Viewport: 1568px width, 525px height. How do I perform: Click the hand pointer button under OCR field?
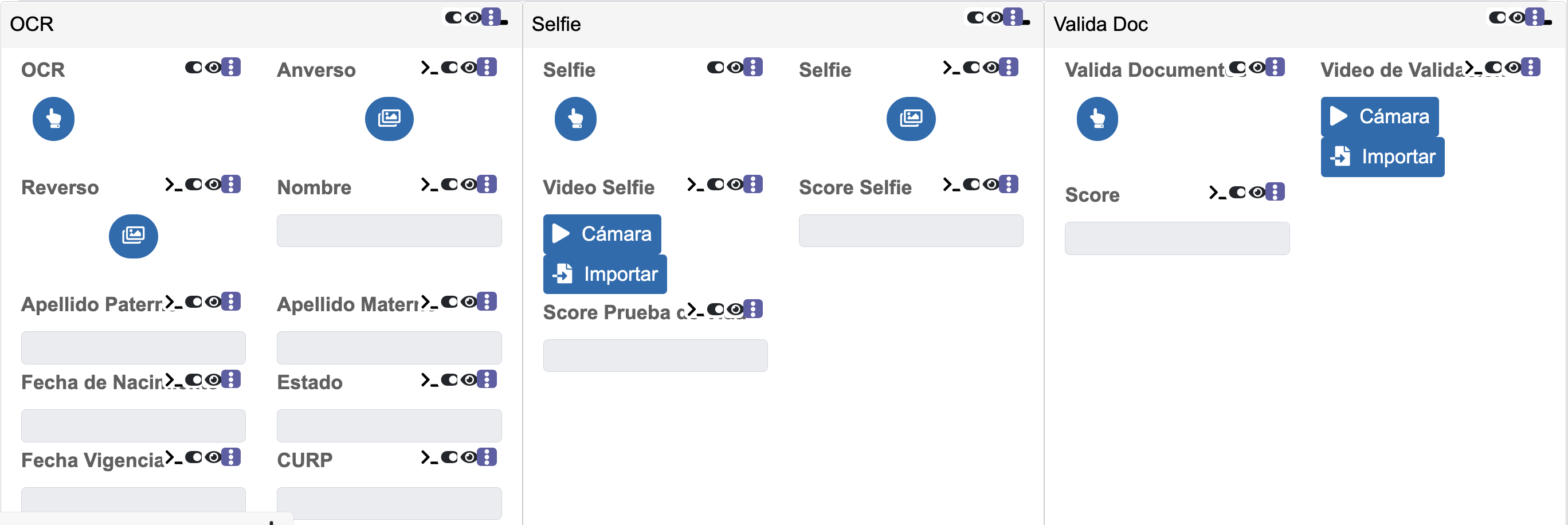(53, 119)
